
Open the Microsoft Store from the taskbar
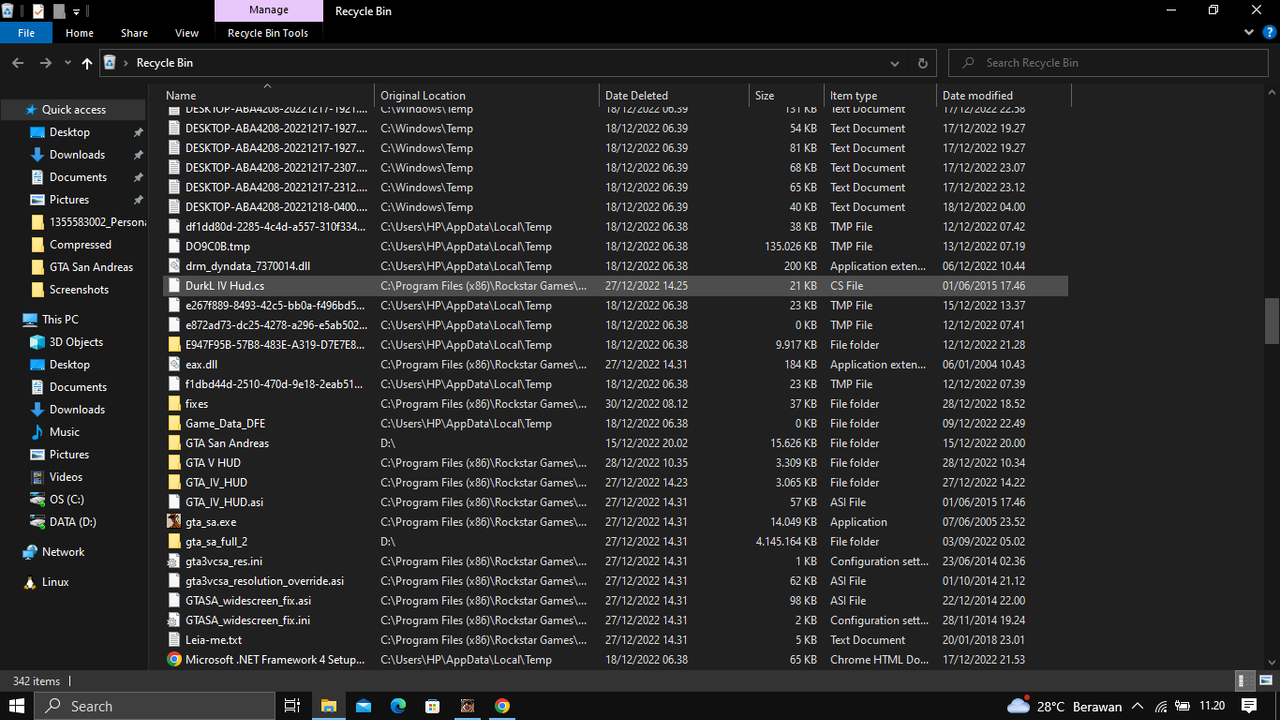click(433, 706)
